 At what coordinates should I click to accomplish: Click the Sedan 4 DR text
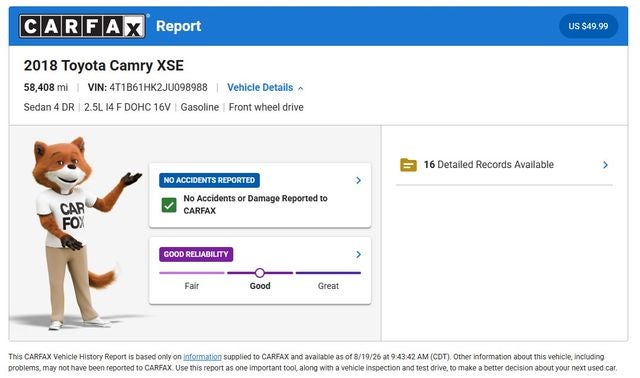click(x=49, y=107)
